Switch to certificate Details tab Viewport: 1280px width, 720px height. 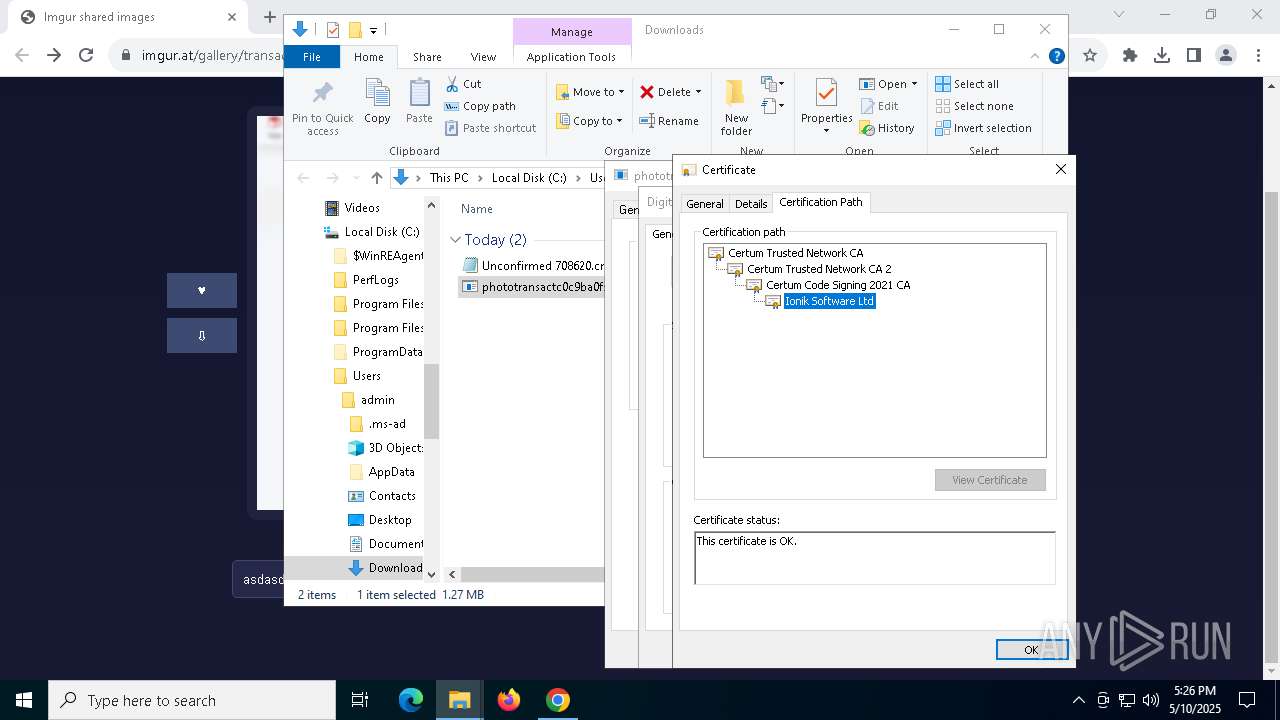click(751, 203)
